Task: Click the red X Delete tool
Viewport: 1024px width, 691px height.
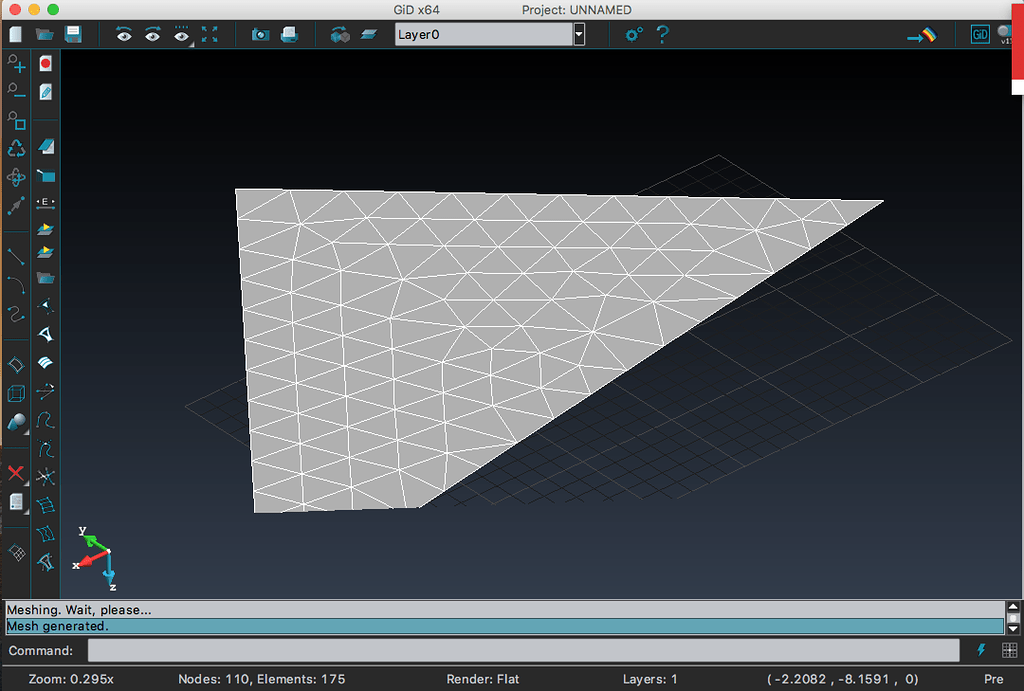Action: [x=16, y=473]
